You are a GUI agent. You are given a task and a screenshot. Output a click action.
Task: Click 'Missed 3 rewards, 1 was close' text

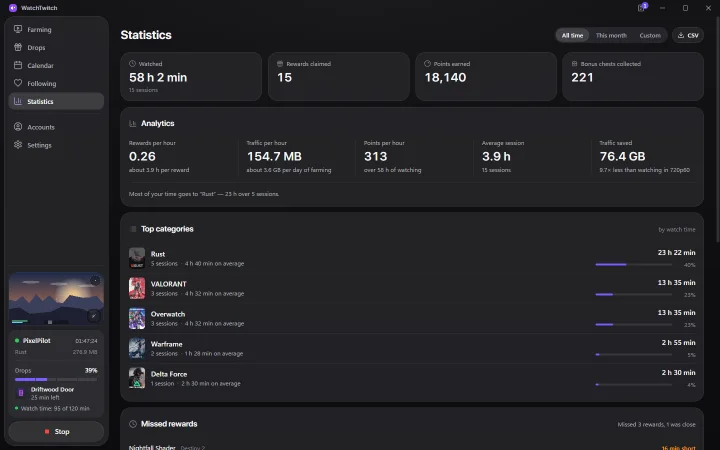pos(656,424)
